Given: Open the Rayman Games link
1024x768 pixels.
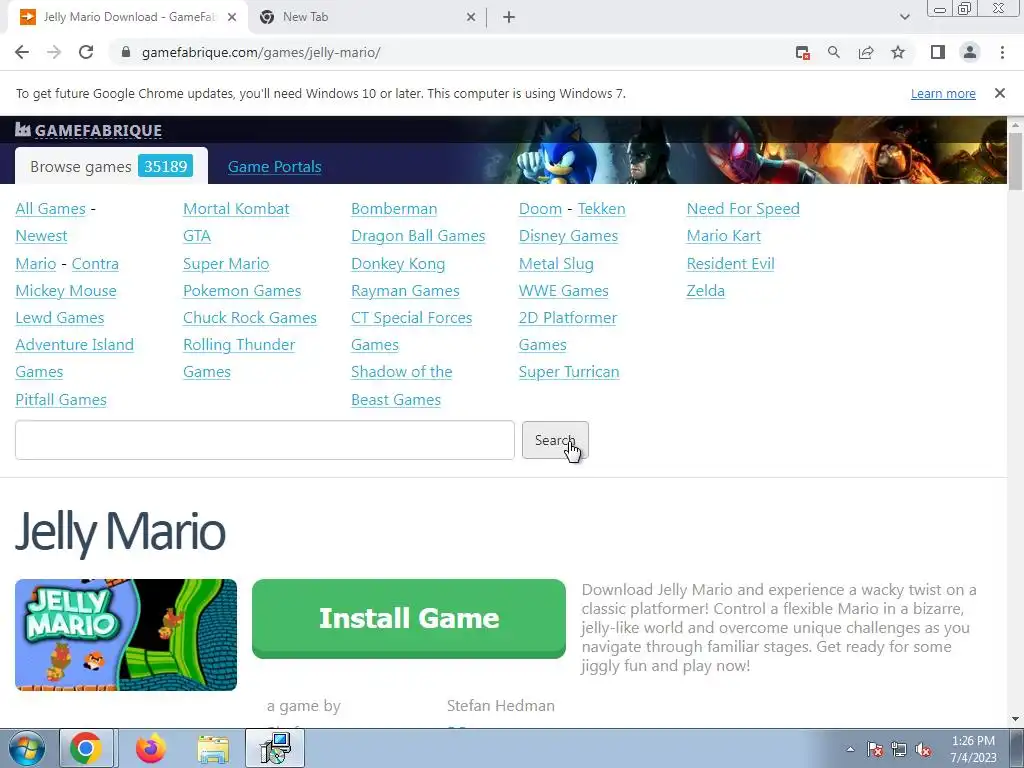Looking at the screenshot, I should coord(405,291).
